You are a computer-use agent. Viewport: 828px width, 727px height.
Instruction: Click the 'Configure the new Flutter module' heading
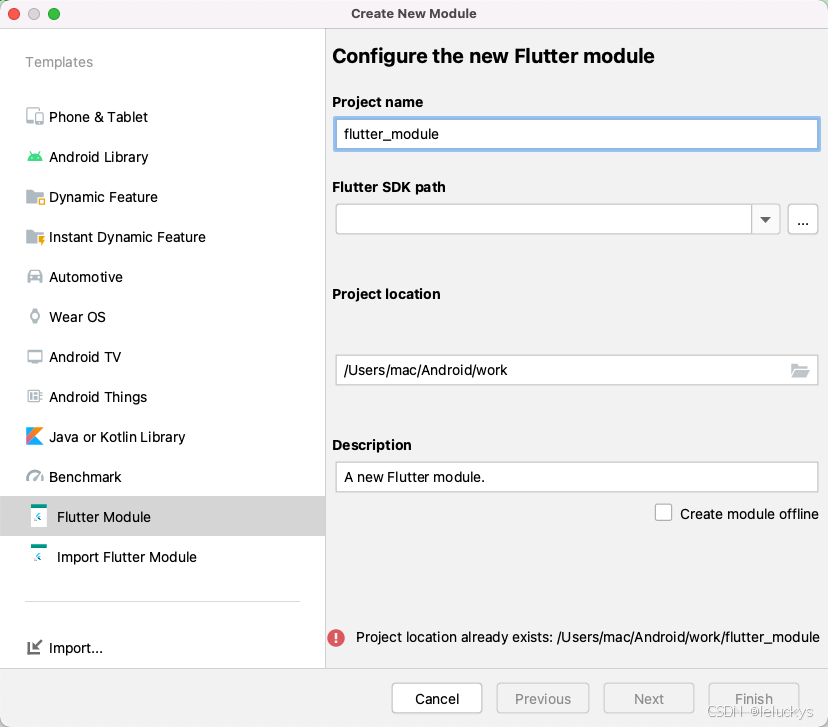coord(493,56)
